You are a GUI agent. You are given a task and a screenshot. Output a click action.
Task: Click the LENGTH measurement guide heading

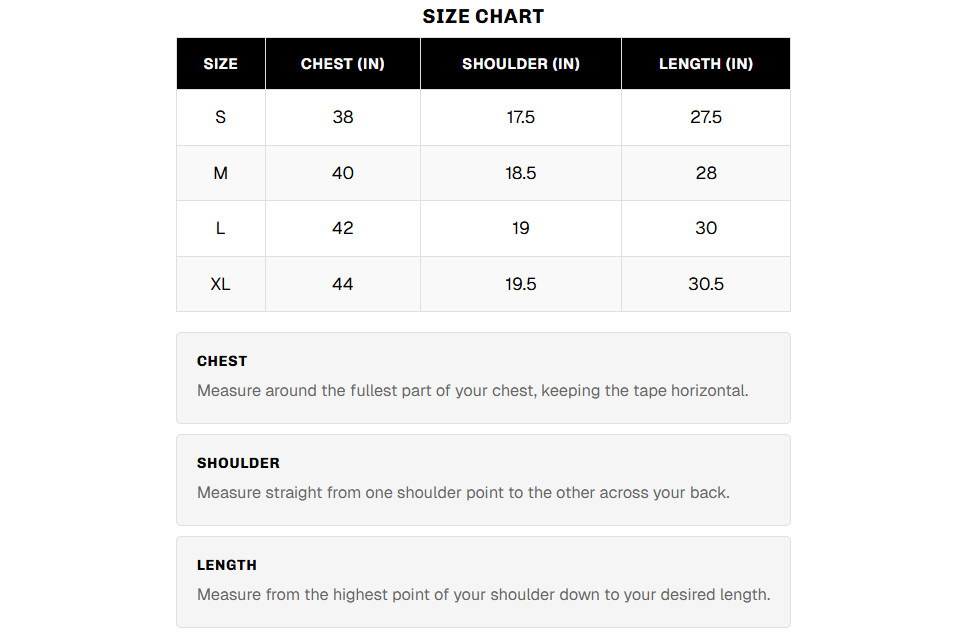click(227, 565)
